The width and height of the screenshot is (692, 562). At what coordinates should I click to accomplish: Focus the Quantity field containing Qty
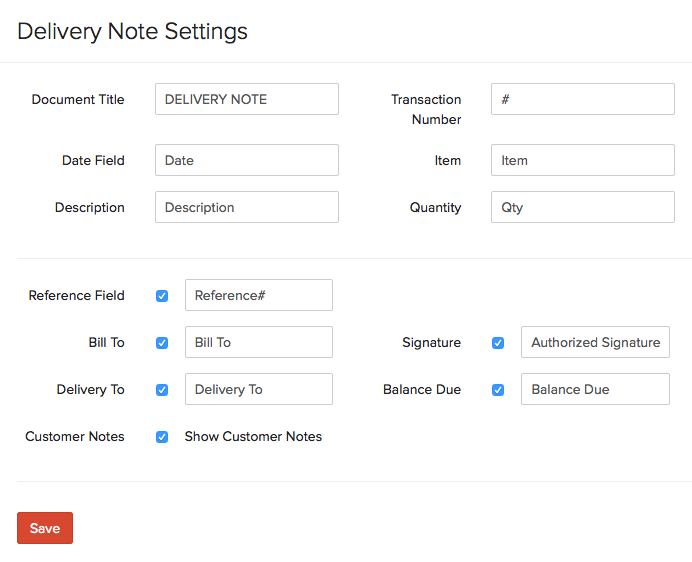click(x=582, y=207)
